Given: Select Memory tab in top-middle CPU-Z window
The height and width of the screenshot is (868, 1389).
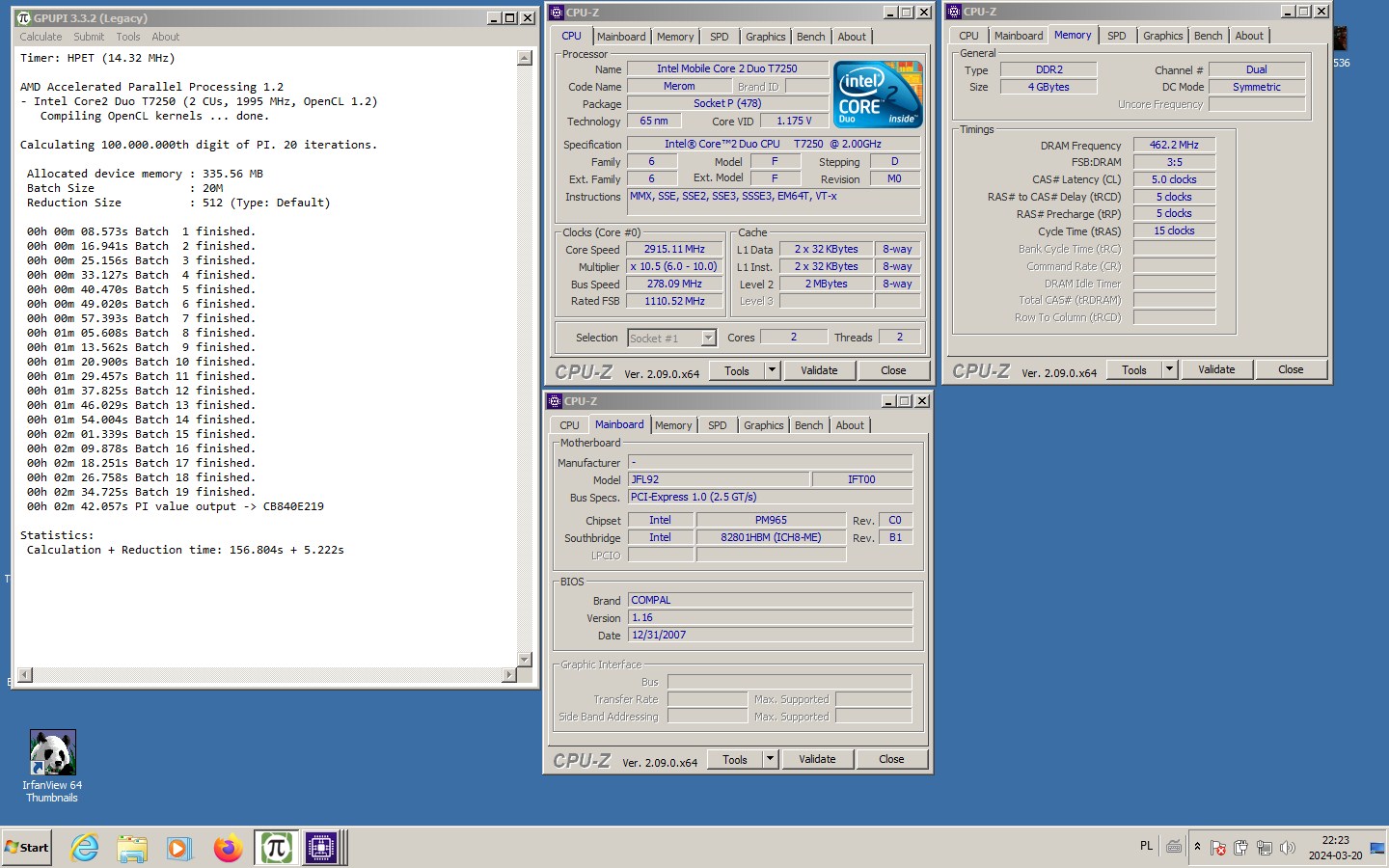Looking at the screenshot, I should click(x=675, y=37).
